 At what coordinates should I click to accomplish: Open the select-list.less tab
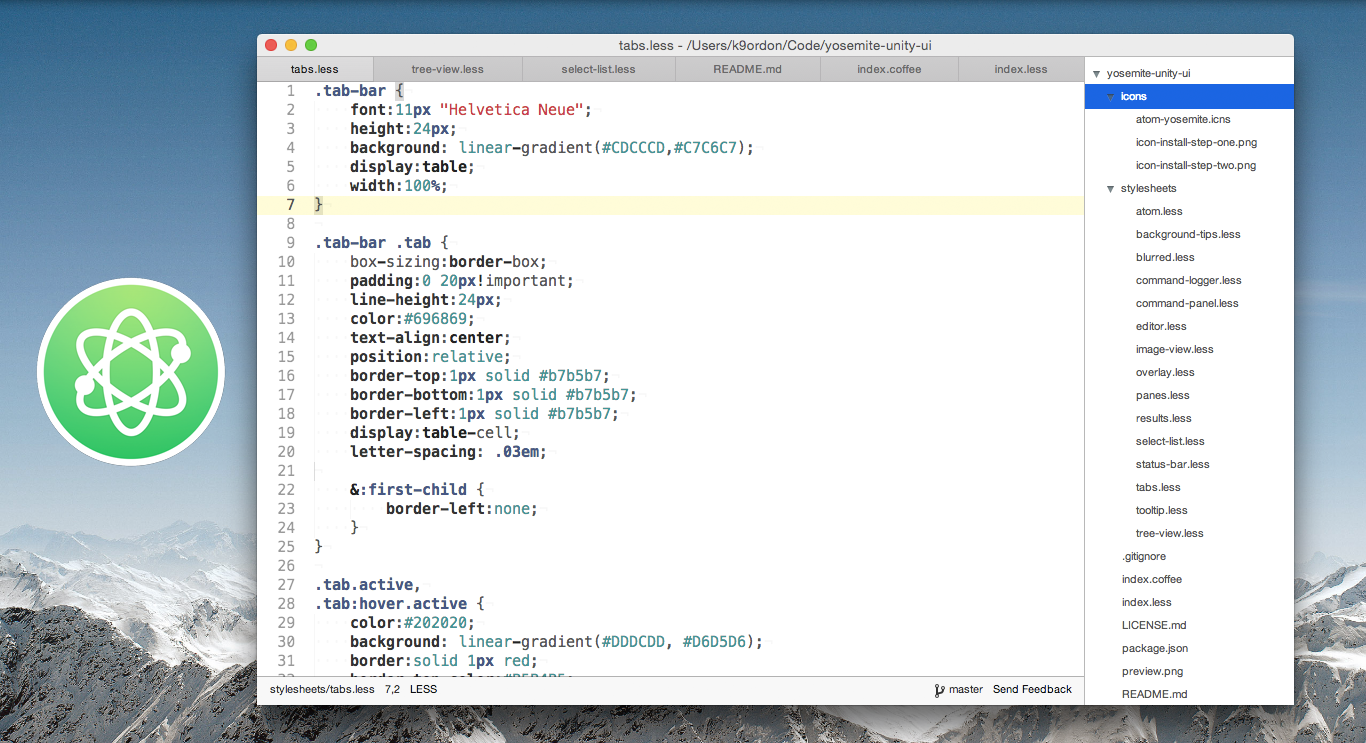pos(598,69)
